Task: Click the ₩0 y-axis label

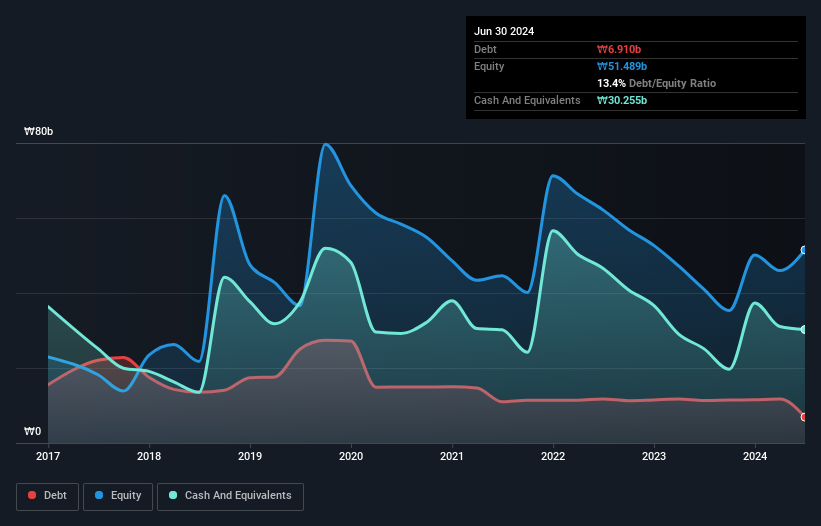Action: click(32, 431)
